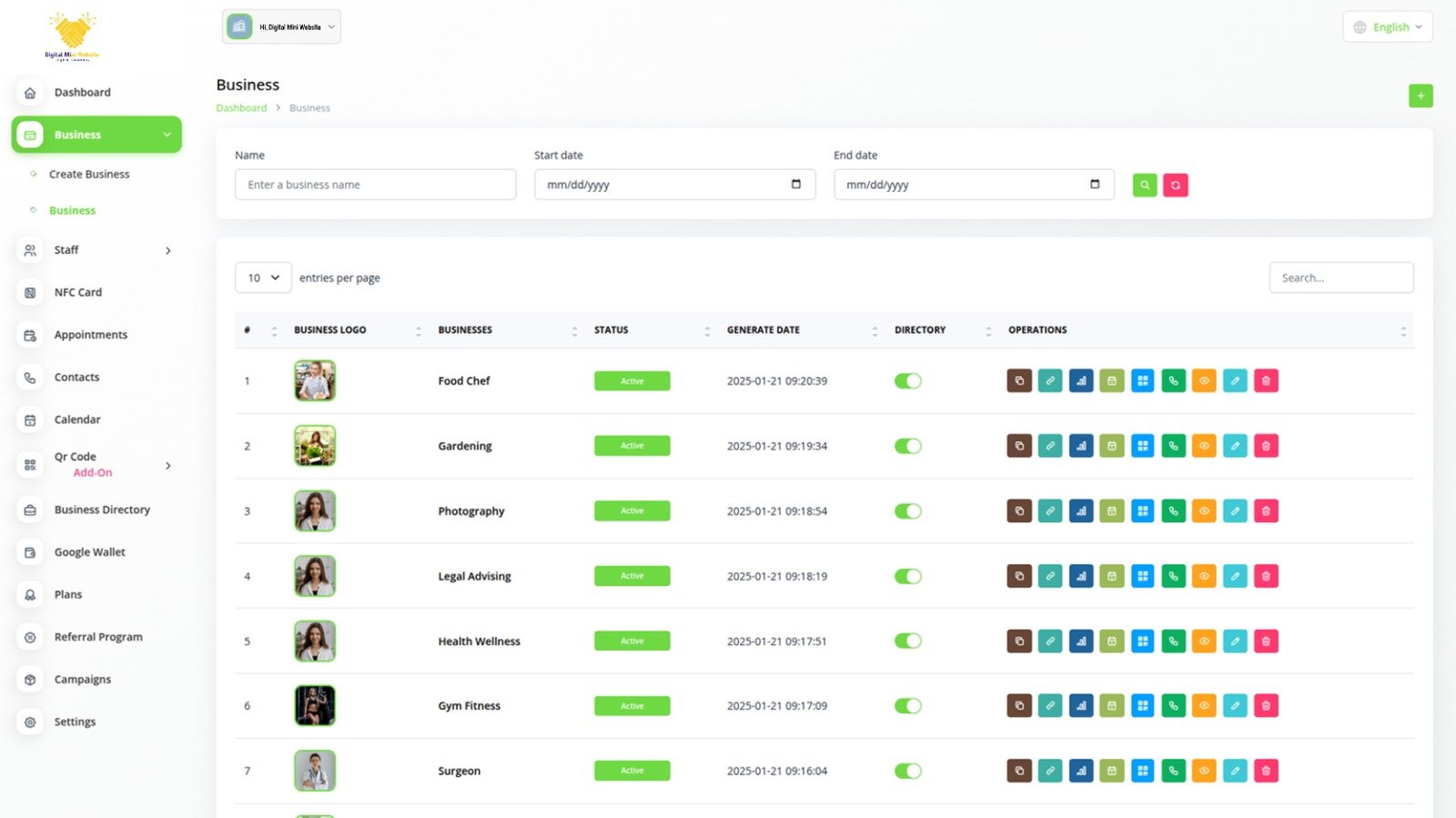Screen dimensions: 1456x818
Task: Toggle directory switch for Surgeon
Action: click(x=908, y=771)
